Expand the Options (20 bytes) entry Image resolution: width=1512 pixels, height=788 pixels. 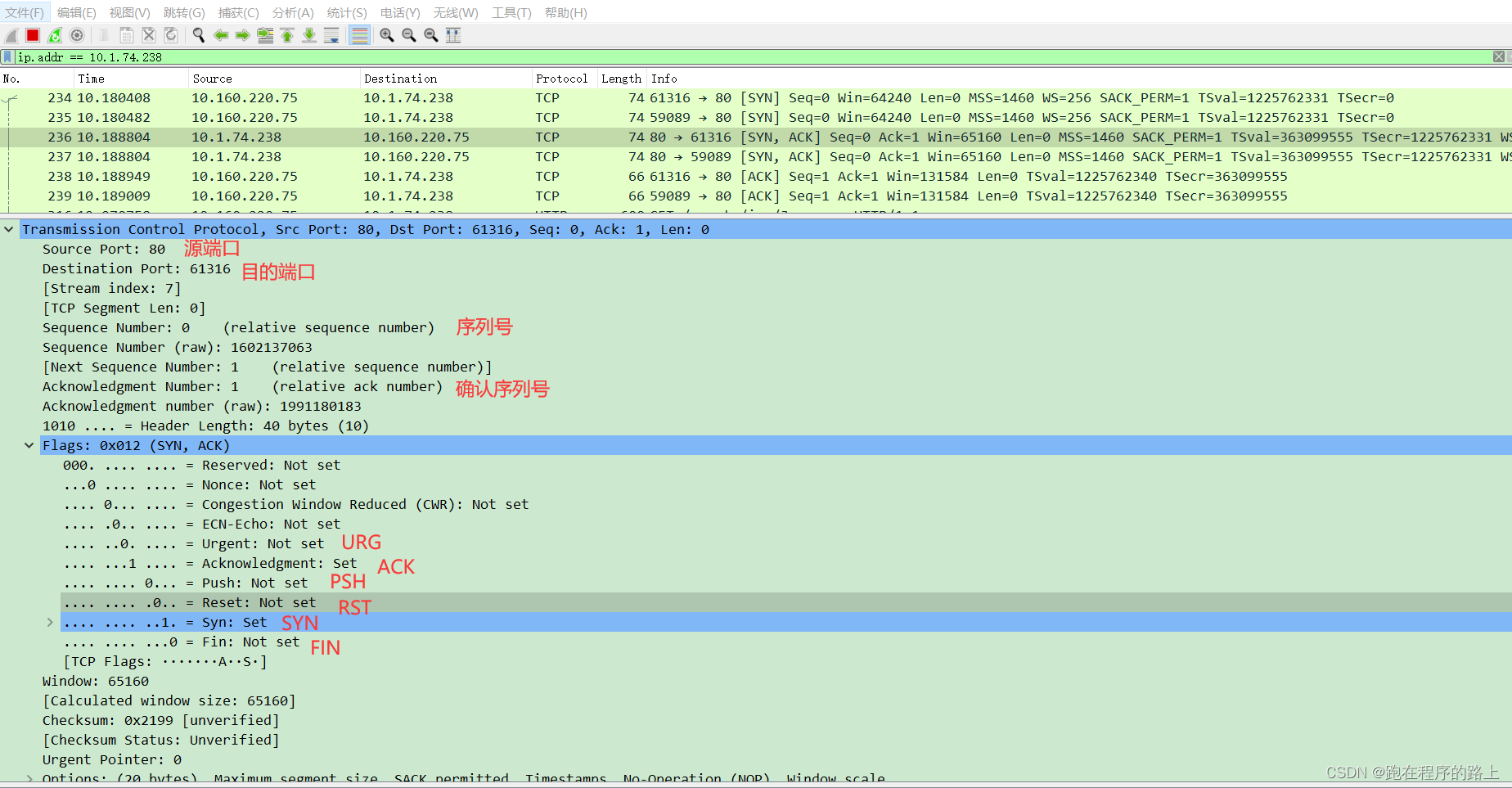coord(29,779)
